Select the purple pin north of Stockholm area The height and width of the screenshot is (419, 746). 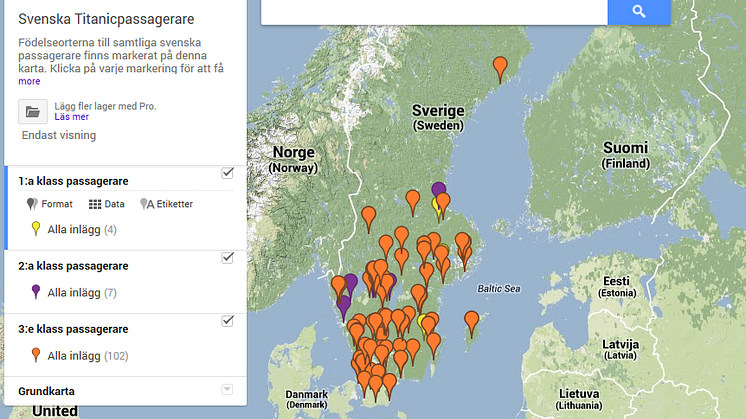point(438,189)
